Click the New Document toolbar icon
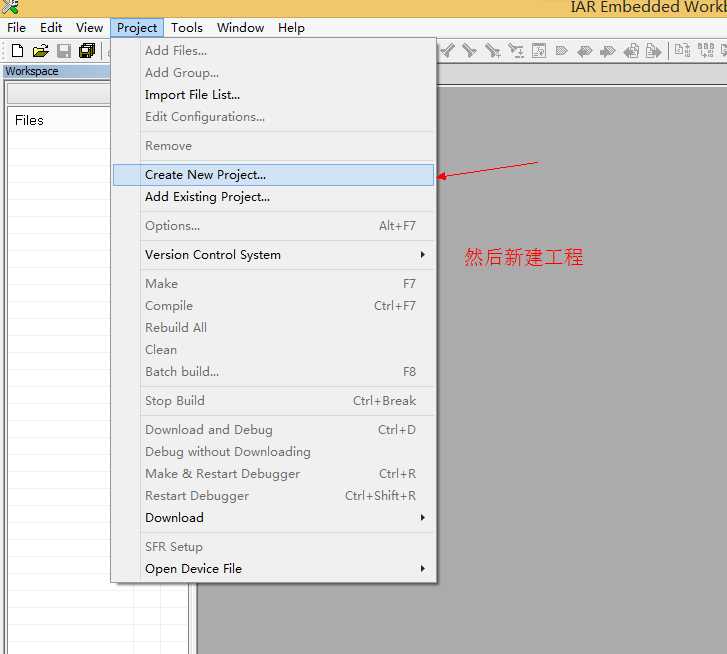 tap(17, 51)
